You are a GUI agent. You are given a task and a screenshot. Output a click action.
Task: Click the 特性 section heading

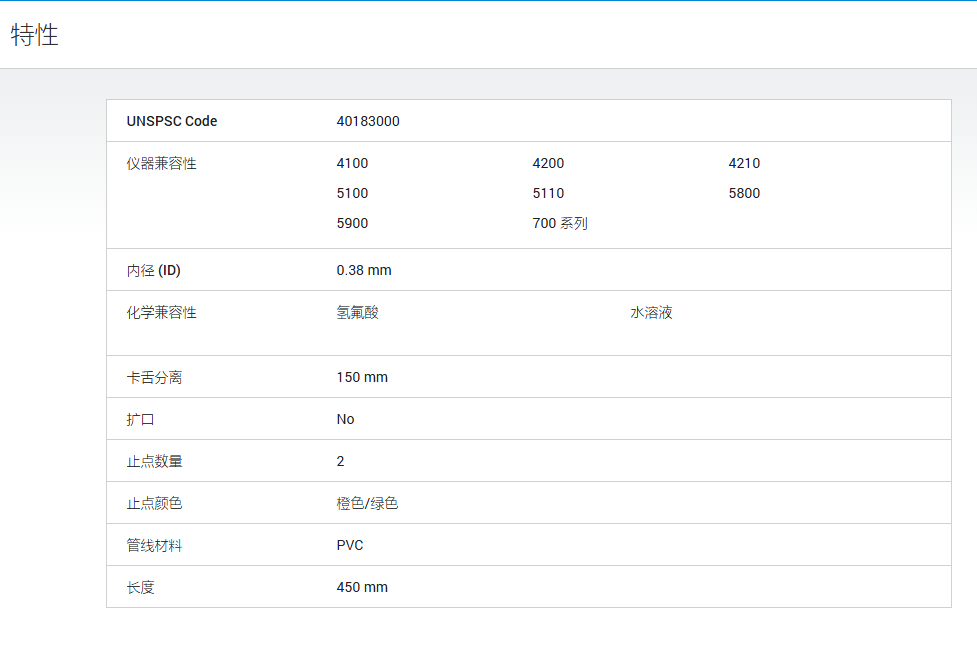34,35
